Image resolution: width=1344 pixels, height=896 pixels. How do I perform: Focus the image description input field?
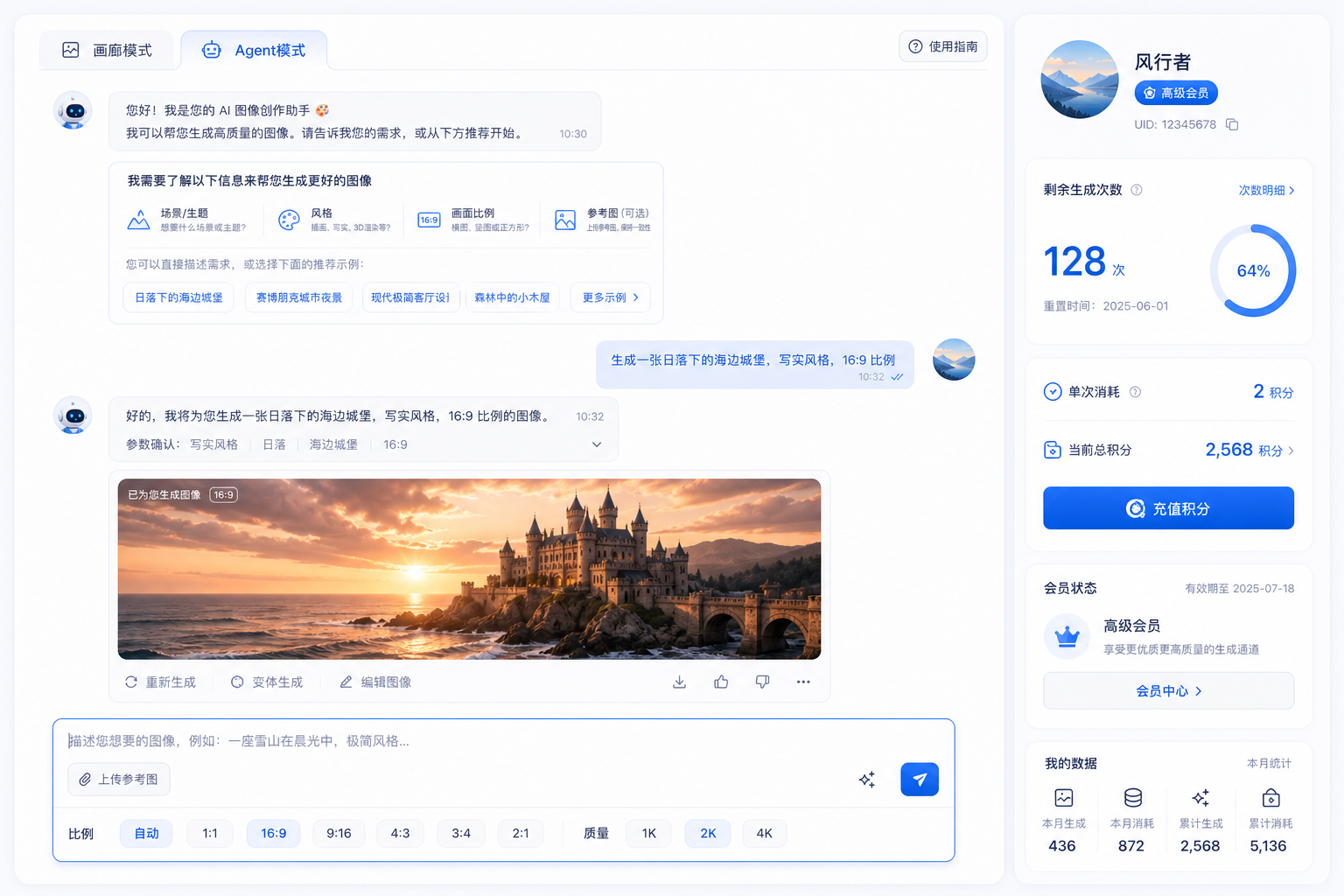(503, 741)
